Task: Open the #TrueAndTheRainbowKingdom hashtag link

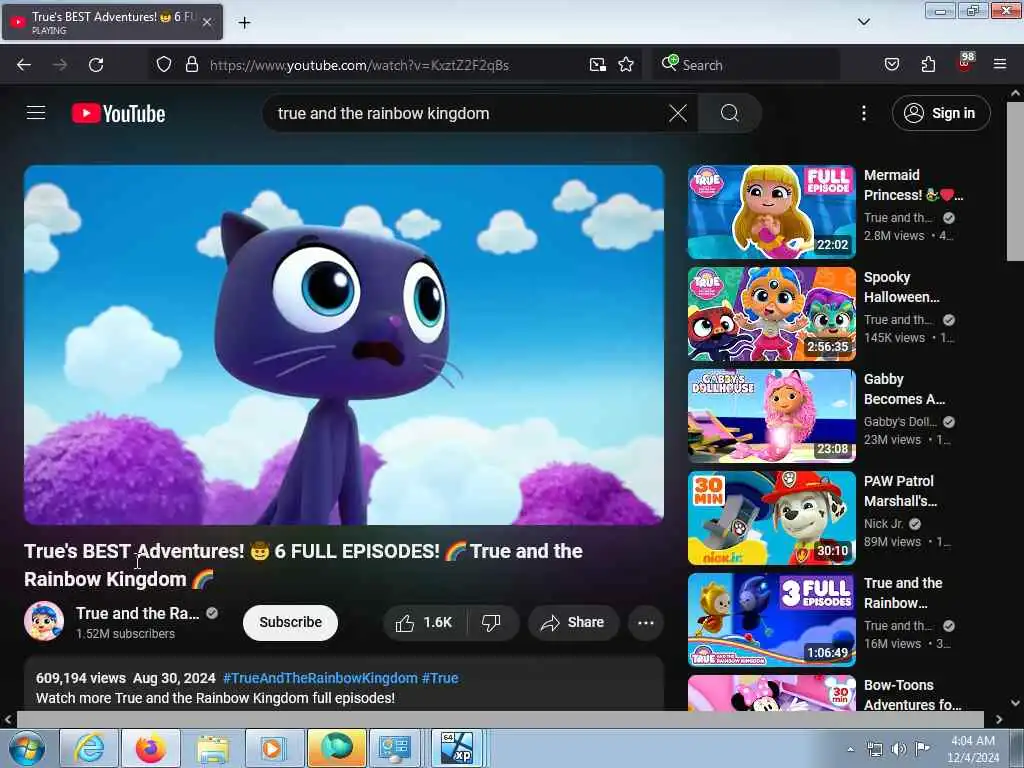Action: 320,678
